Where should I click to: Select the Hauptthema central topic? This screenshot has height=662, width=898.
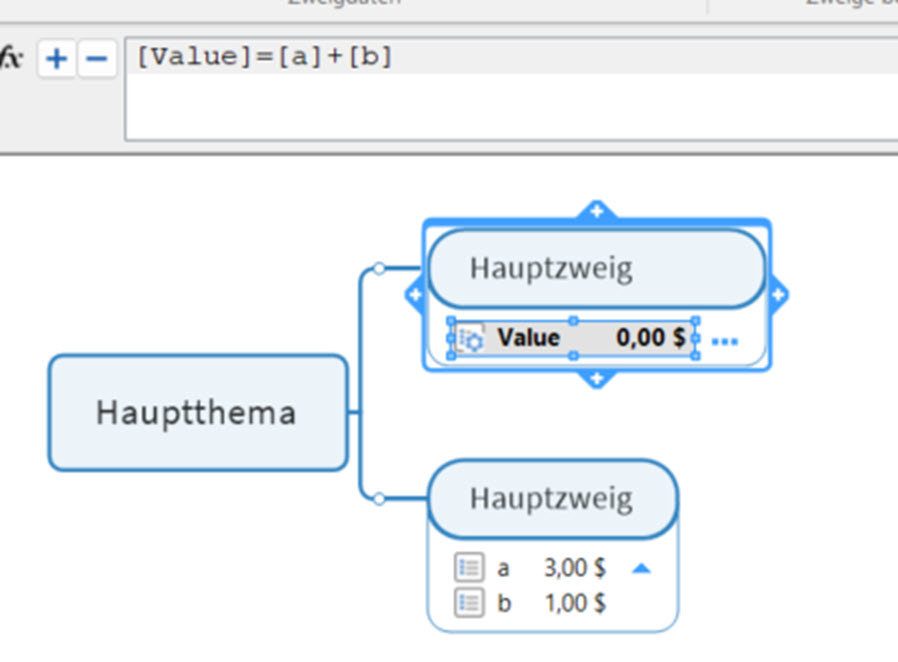click(x=197, y=412)
